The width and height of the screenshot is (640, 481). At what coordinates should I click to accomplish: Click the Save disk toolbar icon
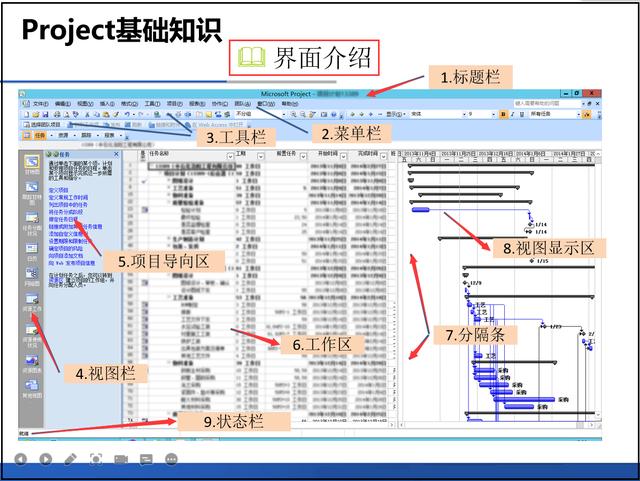tap(45, 115)
